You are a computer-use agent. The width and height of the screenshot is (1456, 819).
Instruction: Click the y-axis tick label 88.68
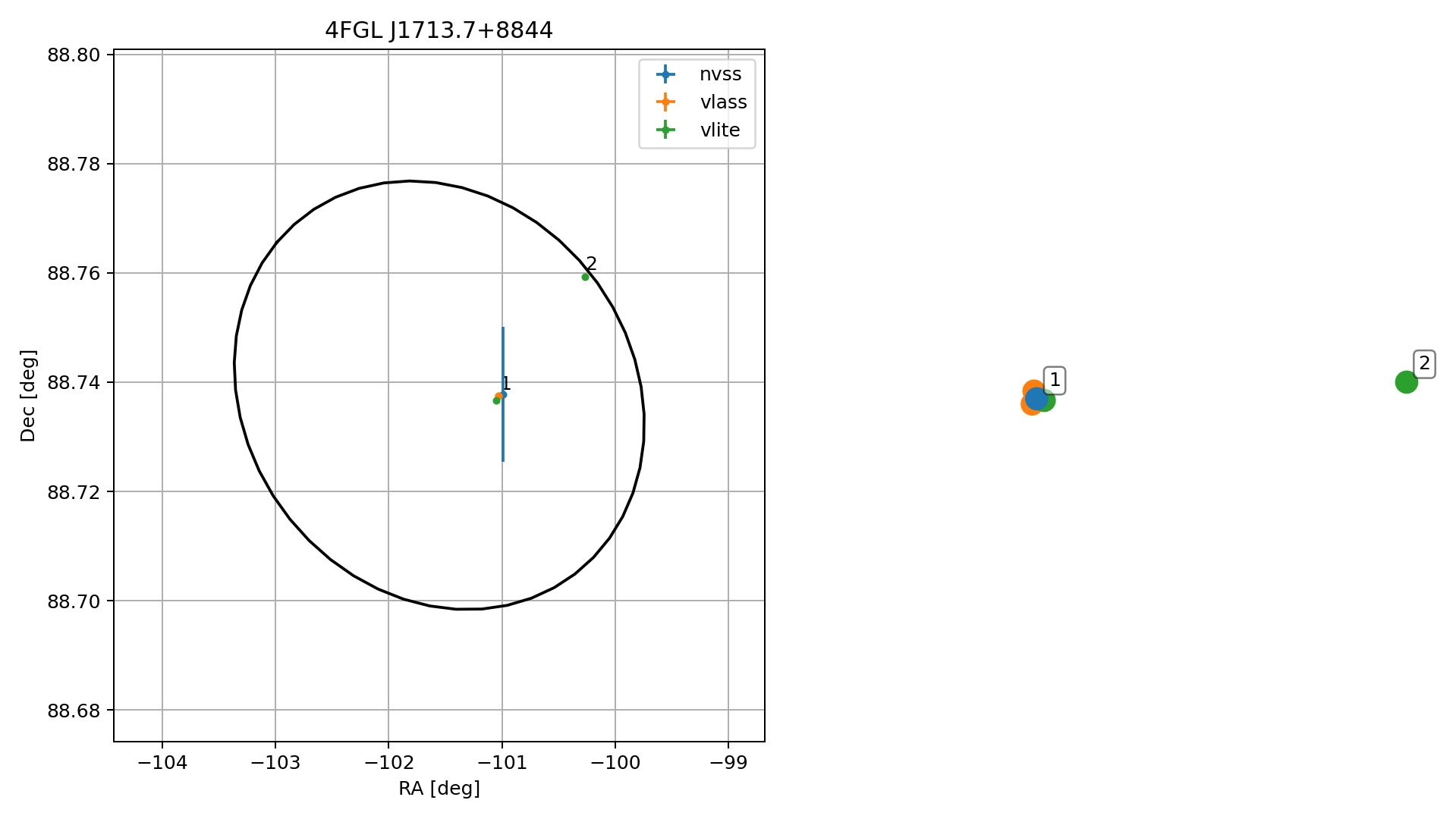pyautogui.click(x=74, y=711)
